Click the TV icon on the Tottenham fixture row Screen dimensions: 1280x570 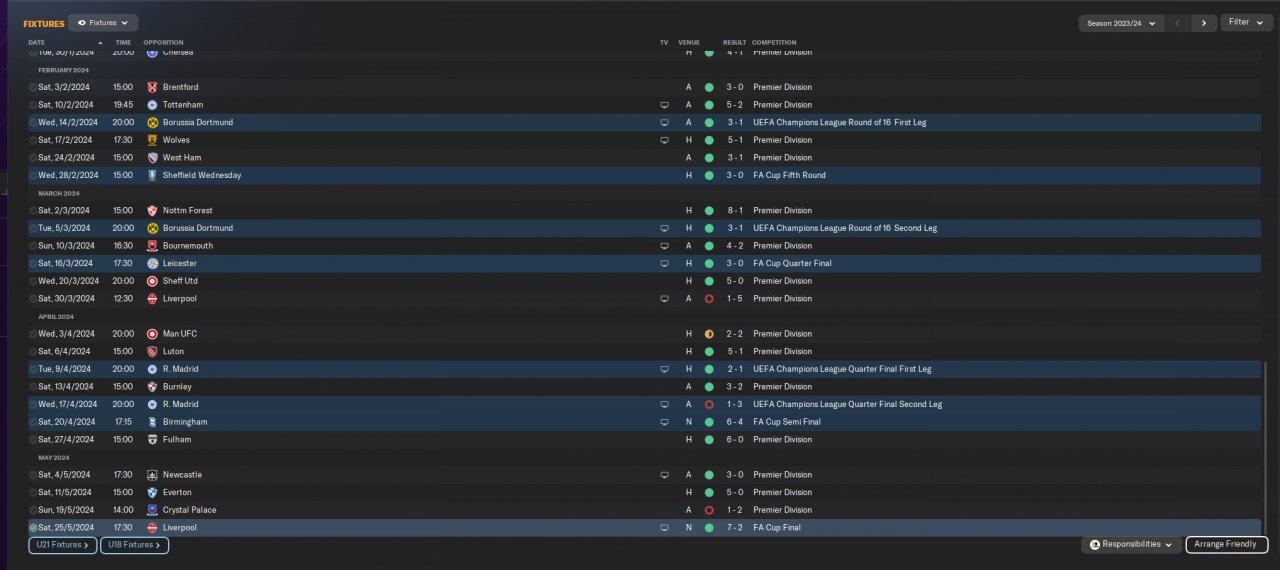(664, 105)
